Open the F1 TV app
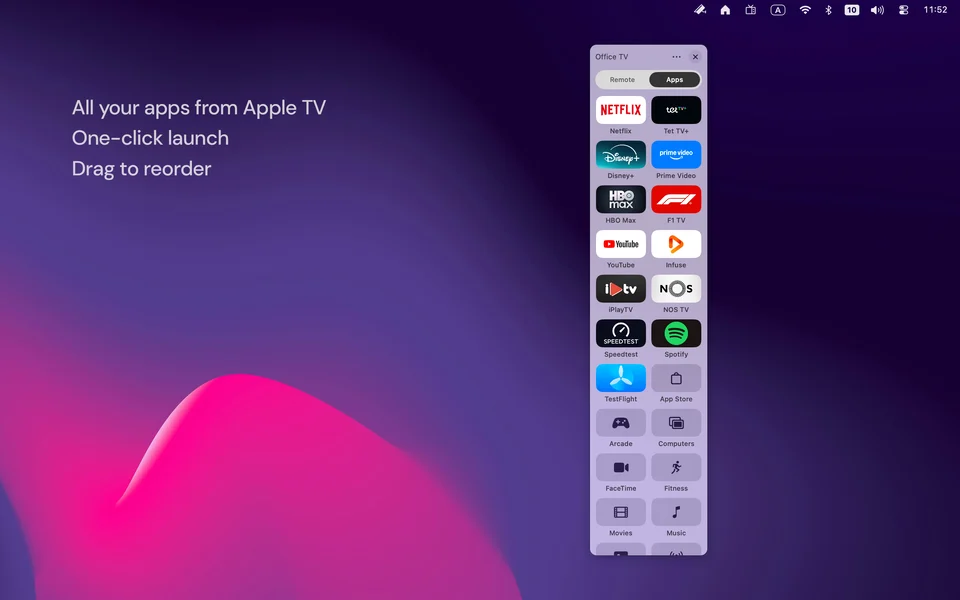 click(676, 200)
